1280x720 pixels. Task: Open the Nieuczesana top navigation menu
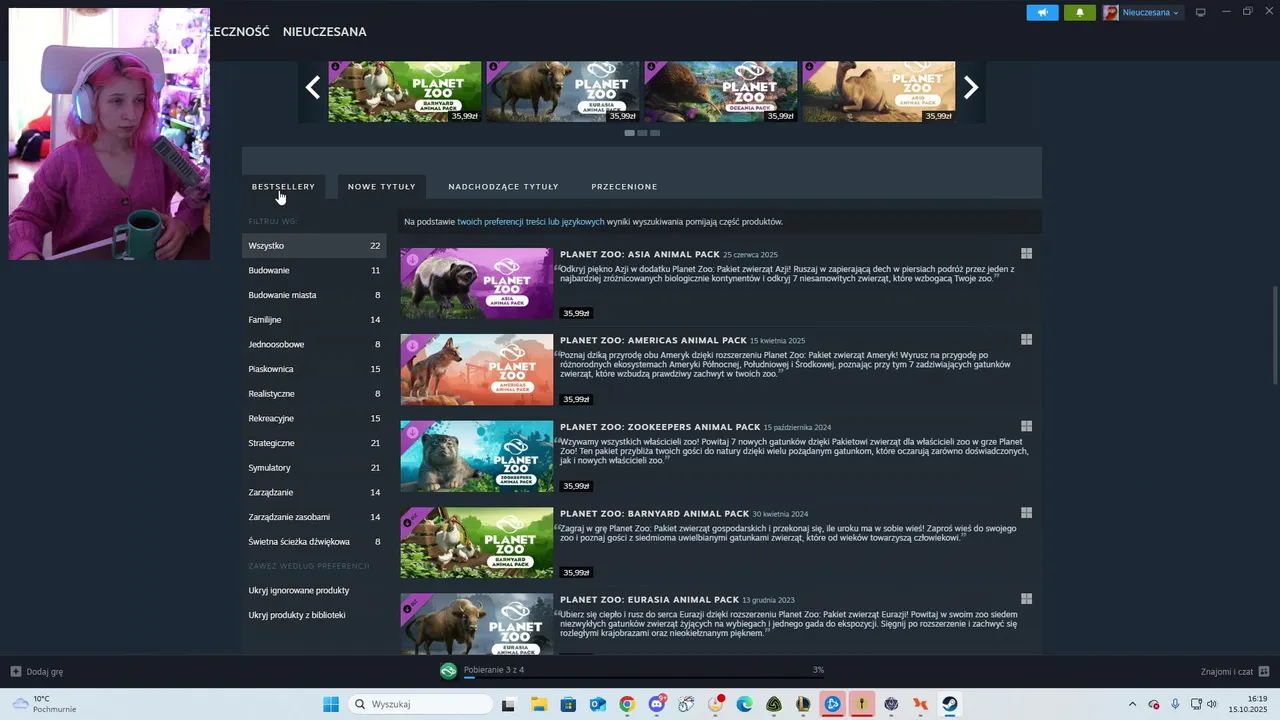click(x=324, y=32)
